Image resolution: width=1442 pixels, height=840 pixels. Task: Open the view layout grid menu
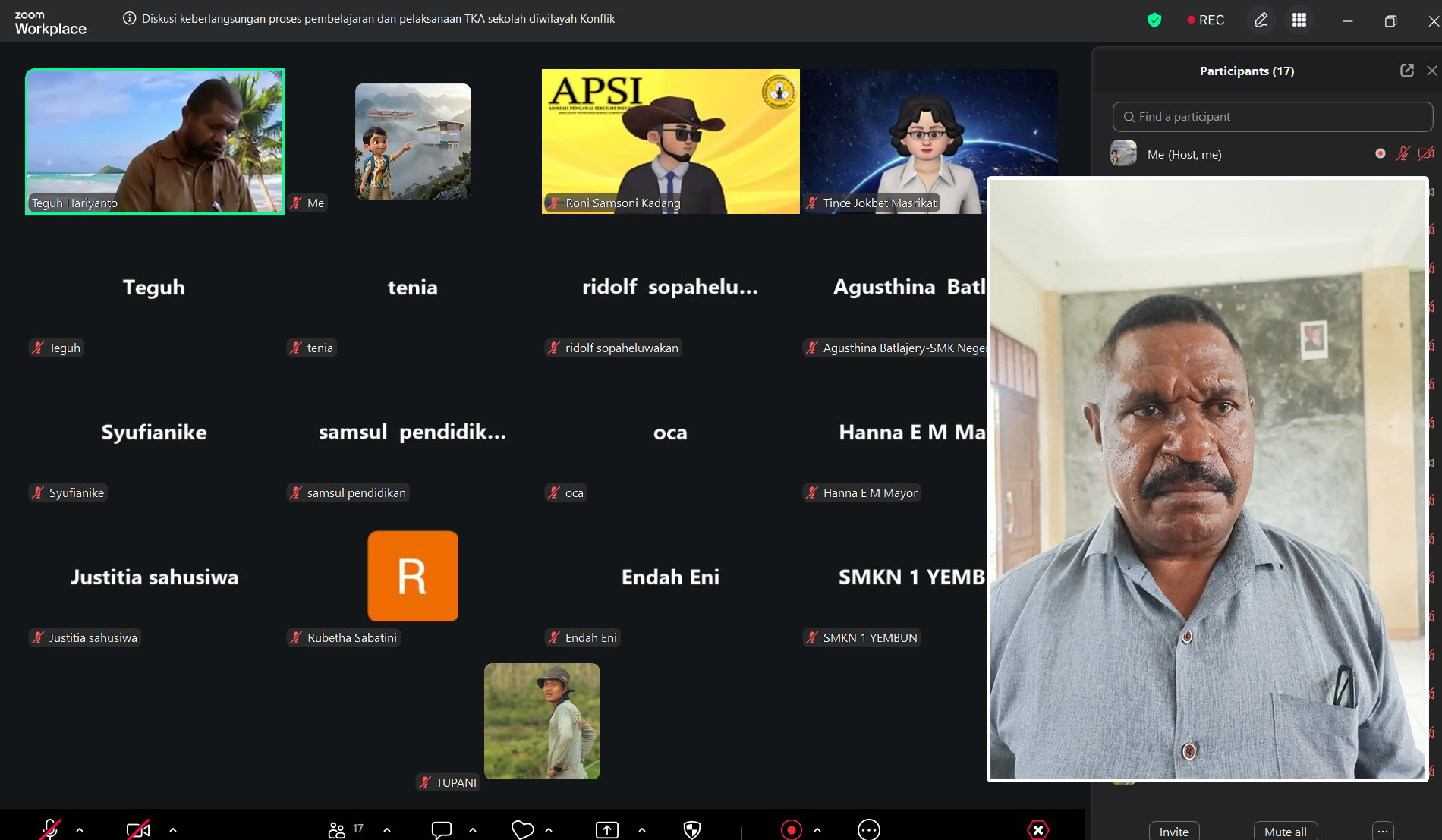1299,20
